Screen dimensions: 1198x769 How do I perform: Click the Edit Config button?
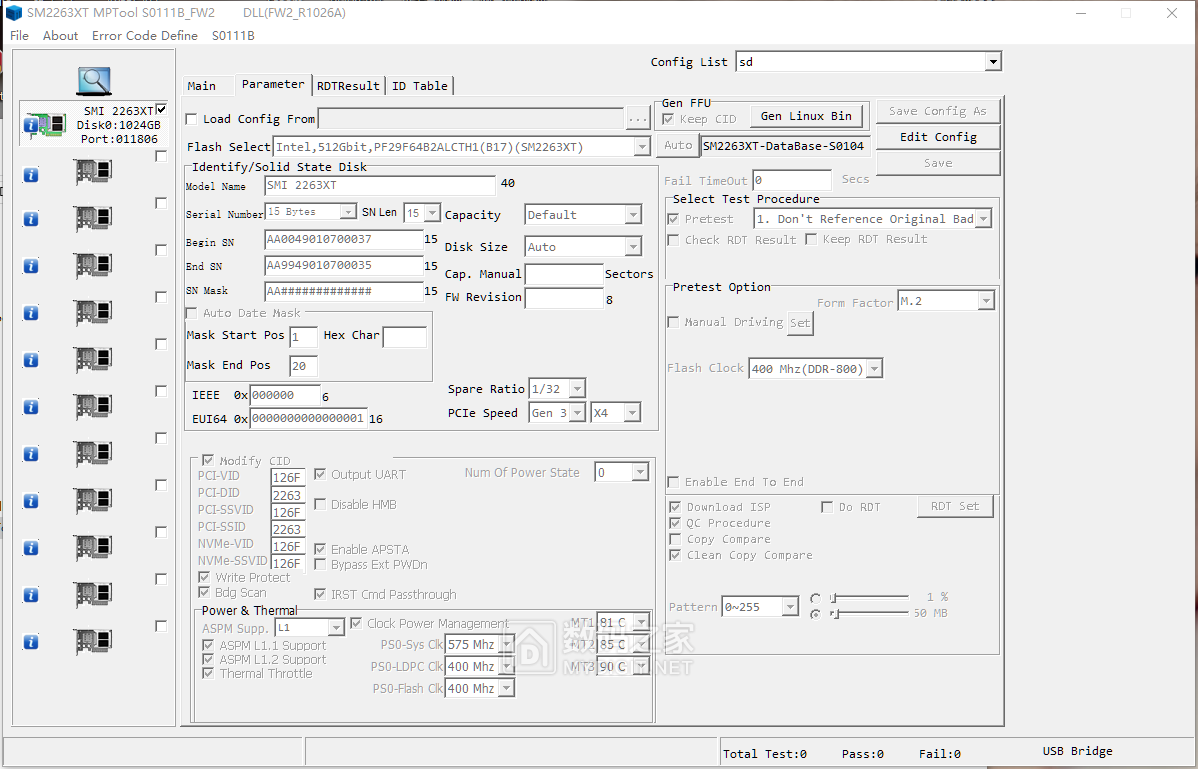click(938, 137)
